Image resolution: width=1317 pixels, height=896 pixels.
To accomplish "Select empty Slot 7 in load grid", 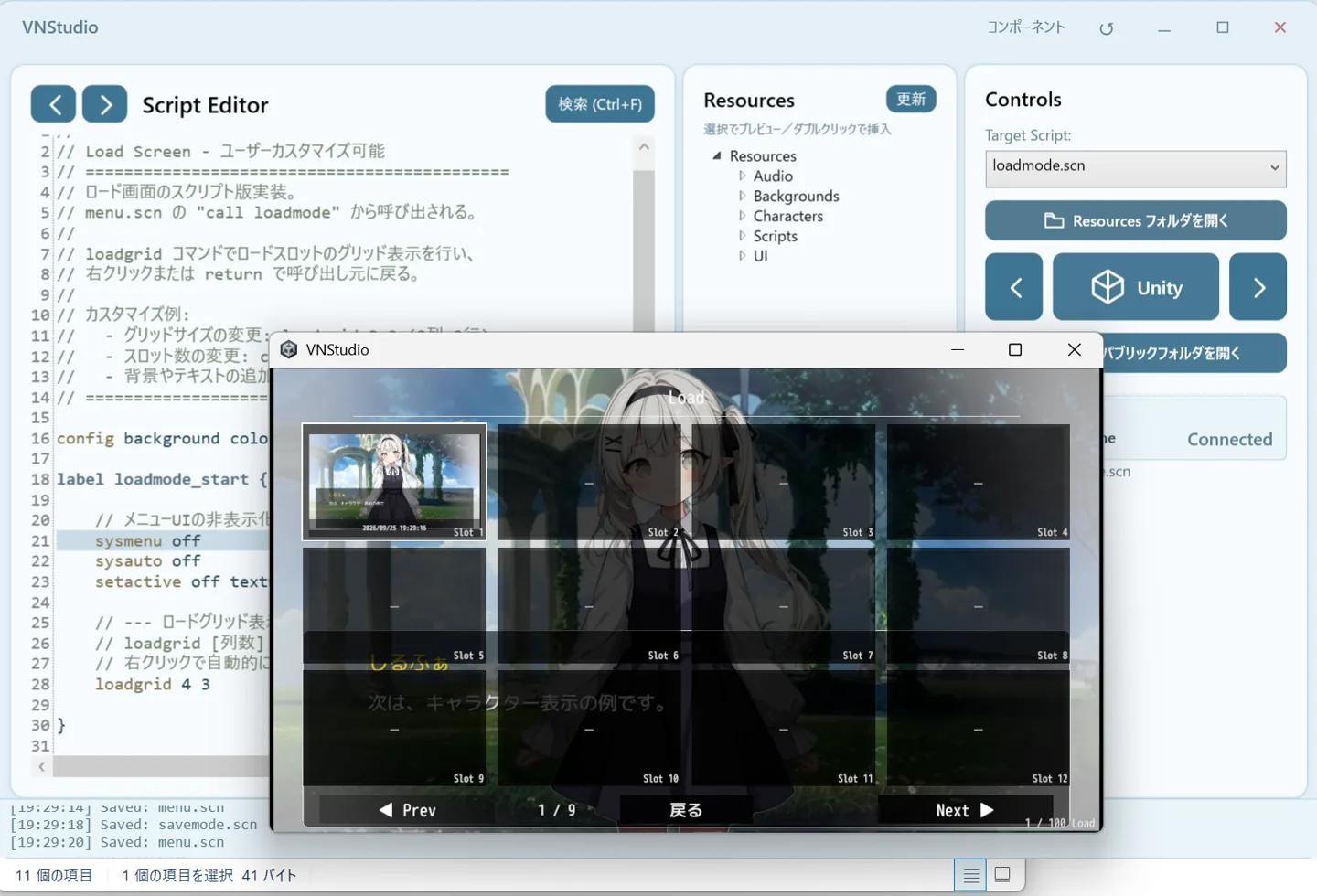I will pyautogui.click(x=784, y=605).
